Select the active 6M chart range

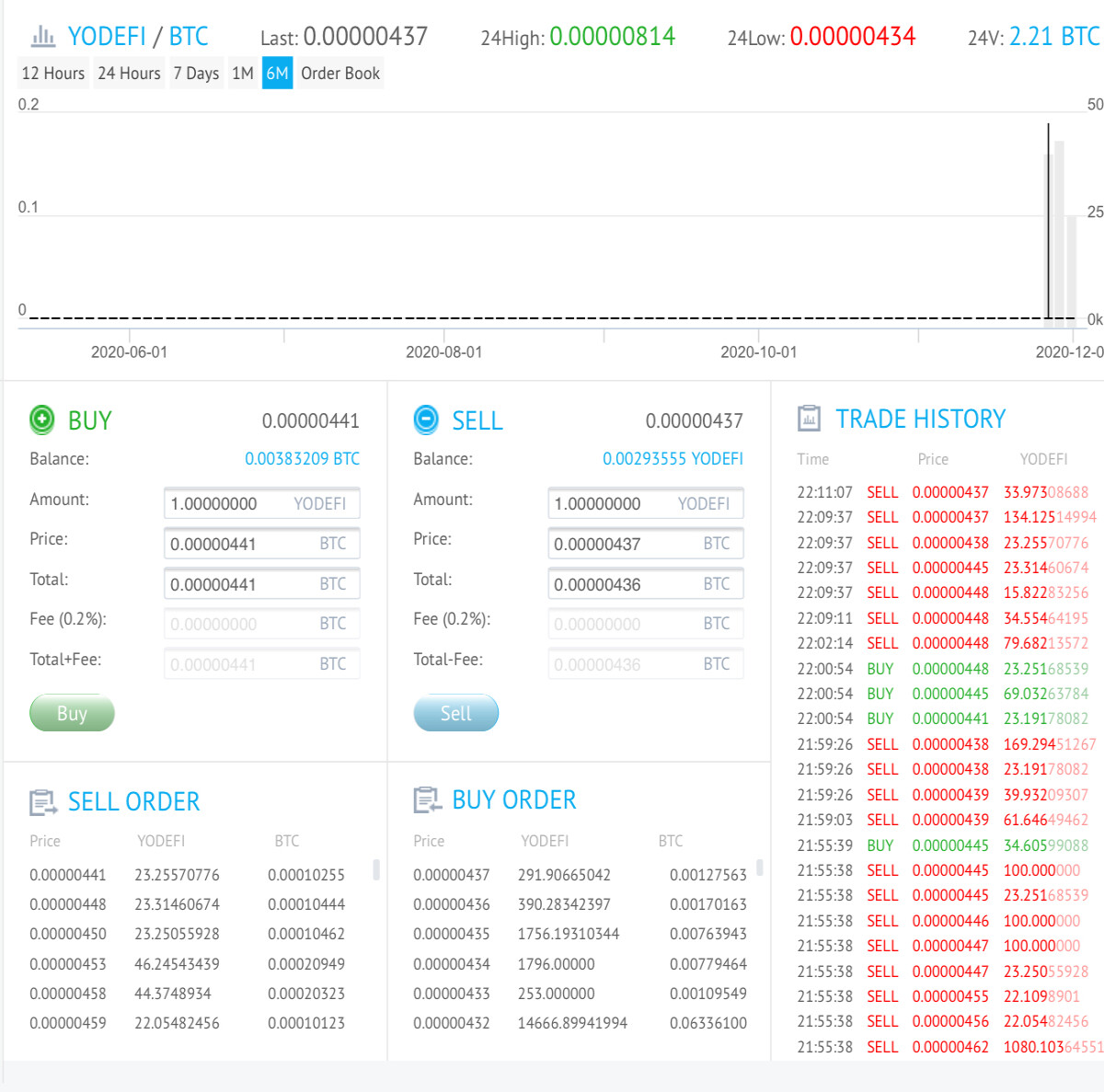click(277, 74)
